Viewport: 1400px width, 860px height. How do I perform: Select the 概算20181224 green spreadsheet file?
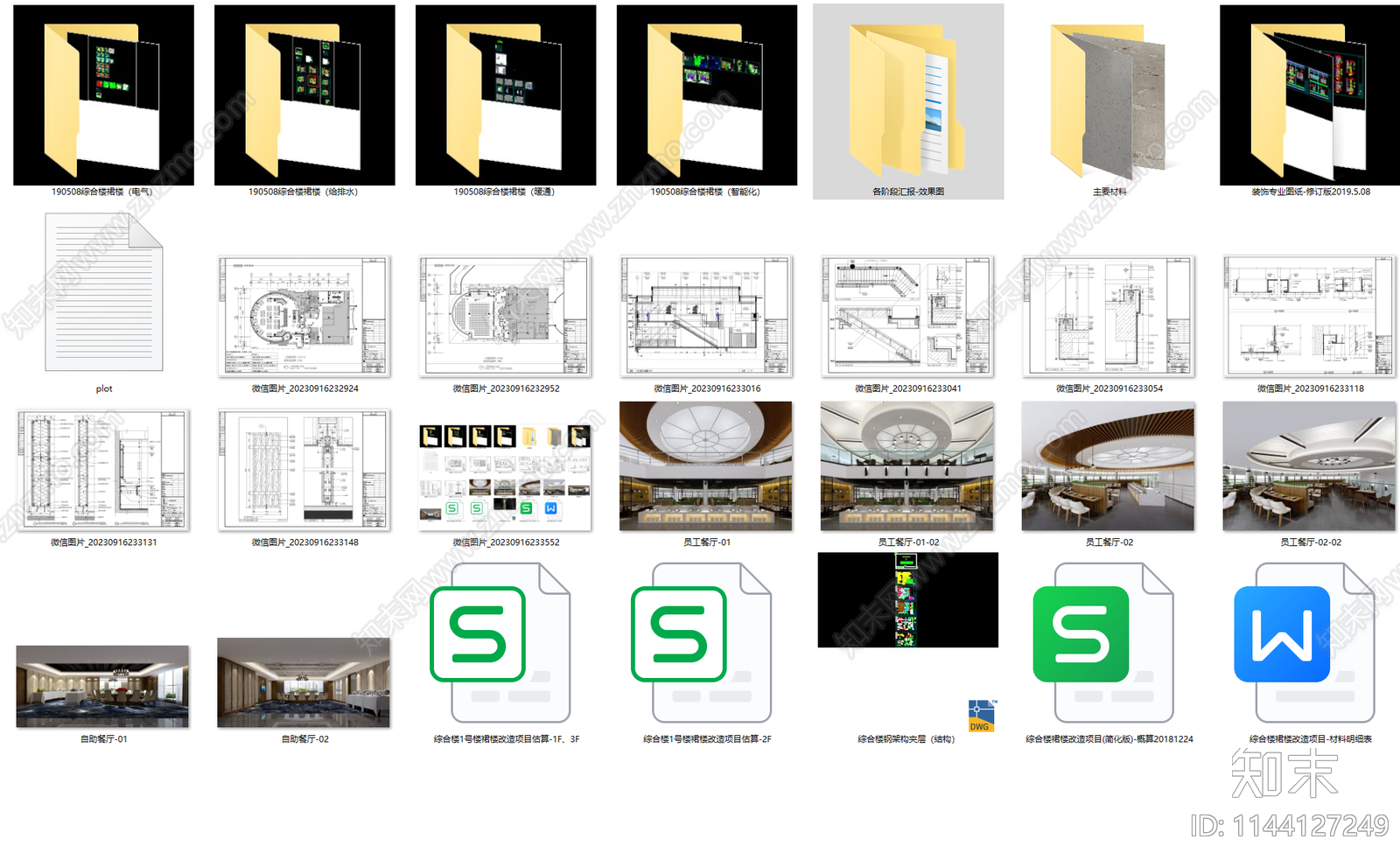click(x=1103, y=643)
